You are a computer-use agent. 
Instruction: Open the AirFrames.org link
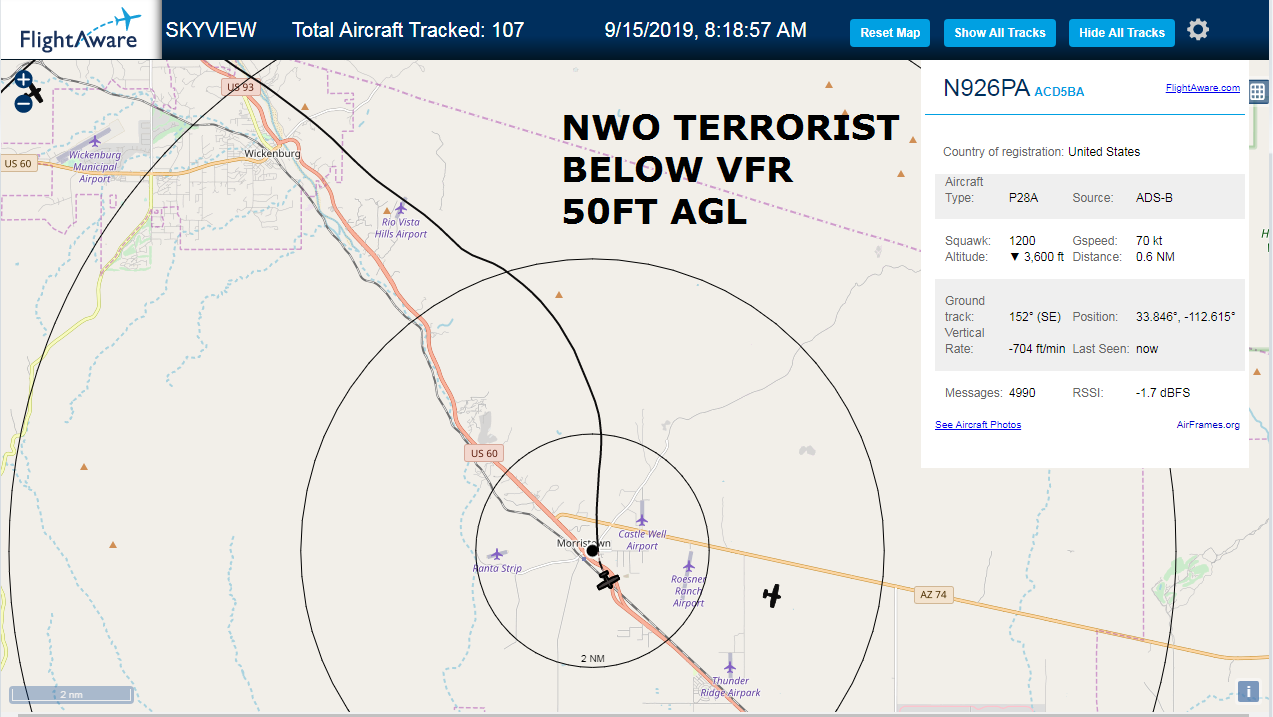click(x=1208, y=425)
